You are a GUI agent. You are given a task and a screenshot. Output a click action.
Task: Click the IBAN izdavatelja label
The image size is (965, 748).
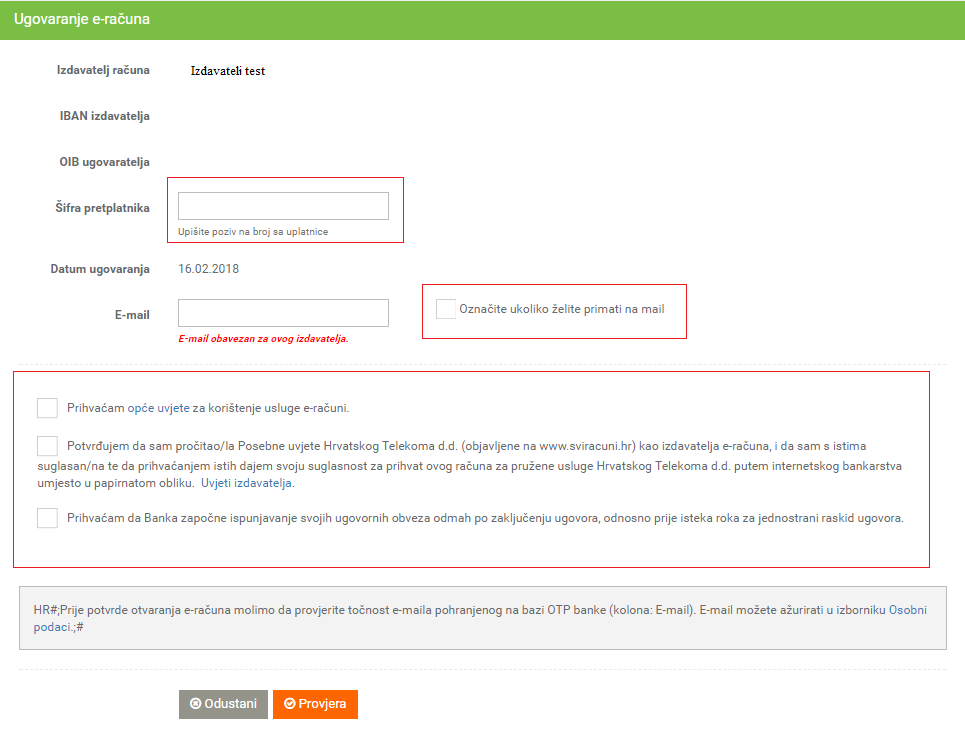tap(105, 116)
